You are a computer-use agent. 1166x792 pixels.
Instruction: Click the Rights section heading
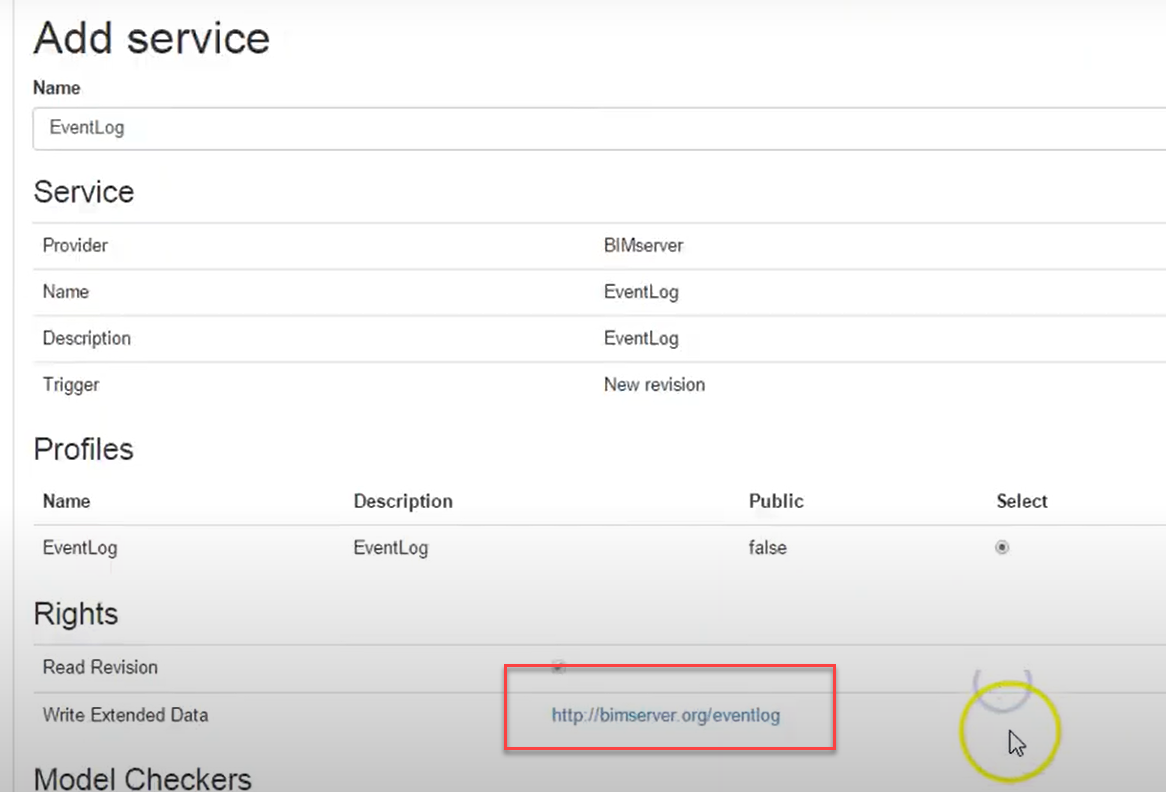pyautogui.click(x=75, y=614)
